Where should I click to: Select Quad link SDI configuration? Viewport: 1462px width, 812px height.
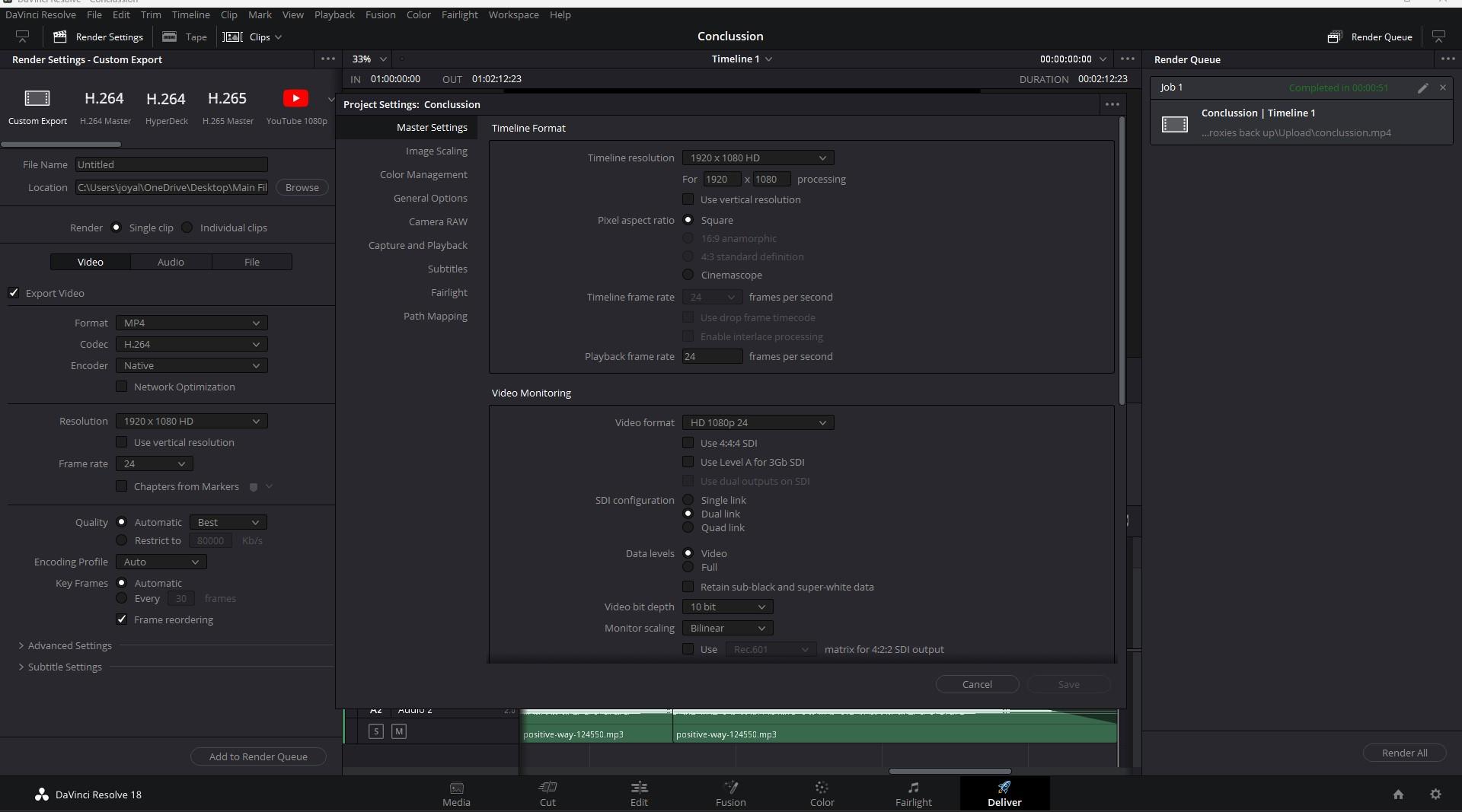click(x=688, y=527)
